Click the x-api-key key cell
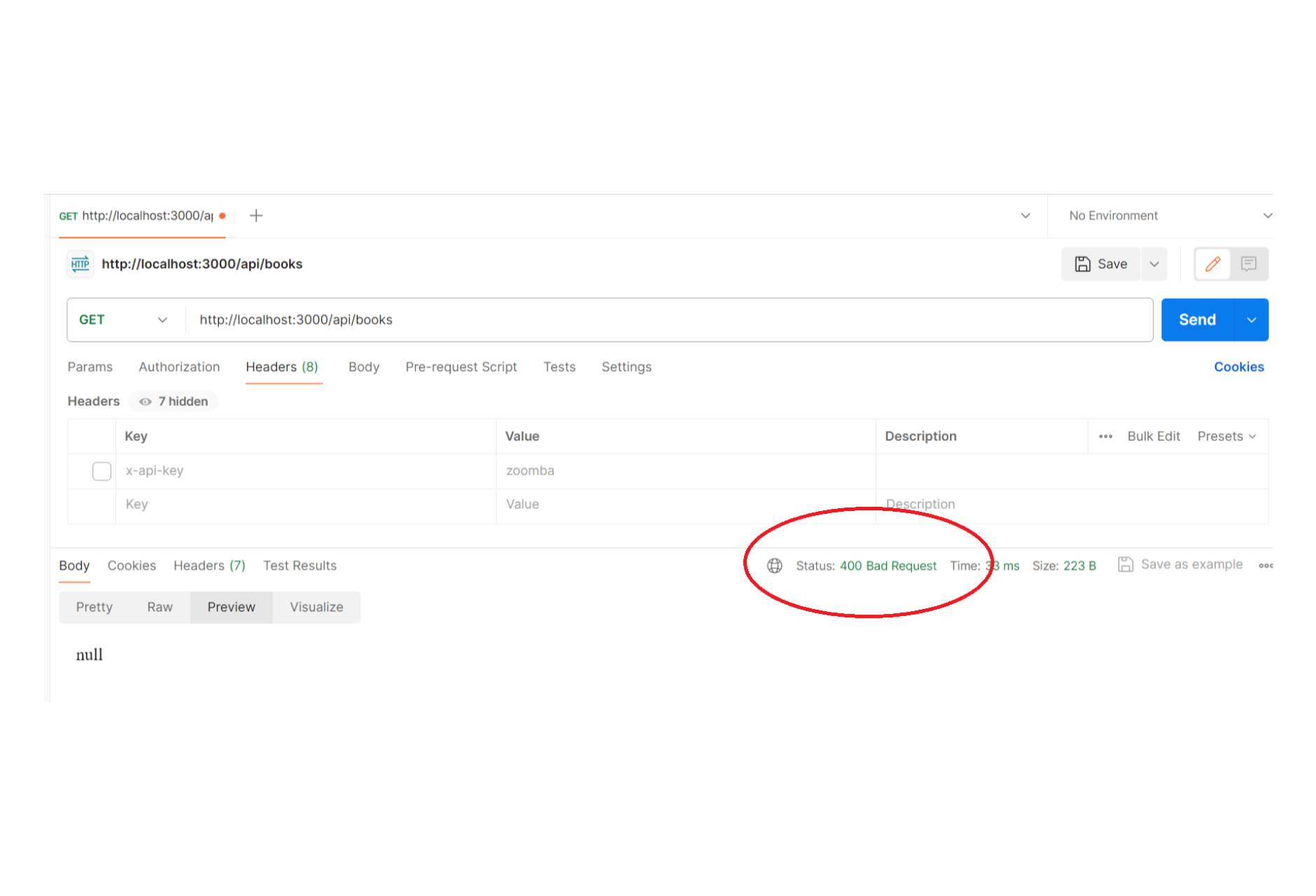 pos(306,471)
